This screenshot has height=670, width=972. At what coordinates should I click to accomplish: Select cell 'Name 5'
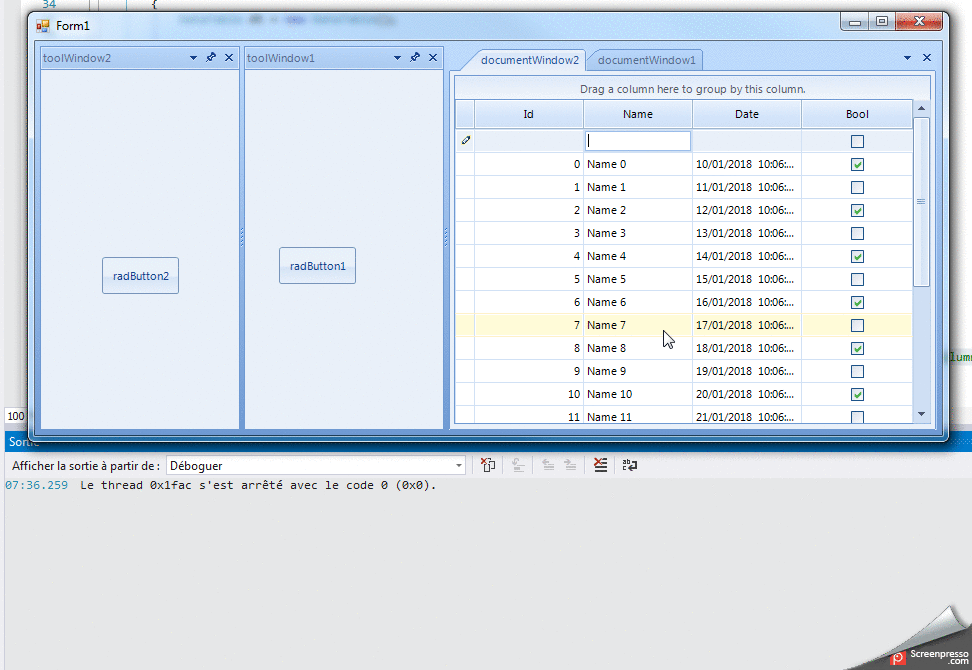638,279
